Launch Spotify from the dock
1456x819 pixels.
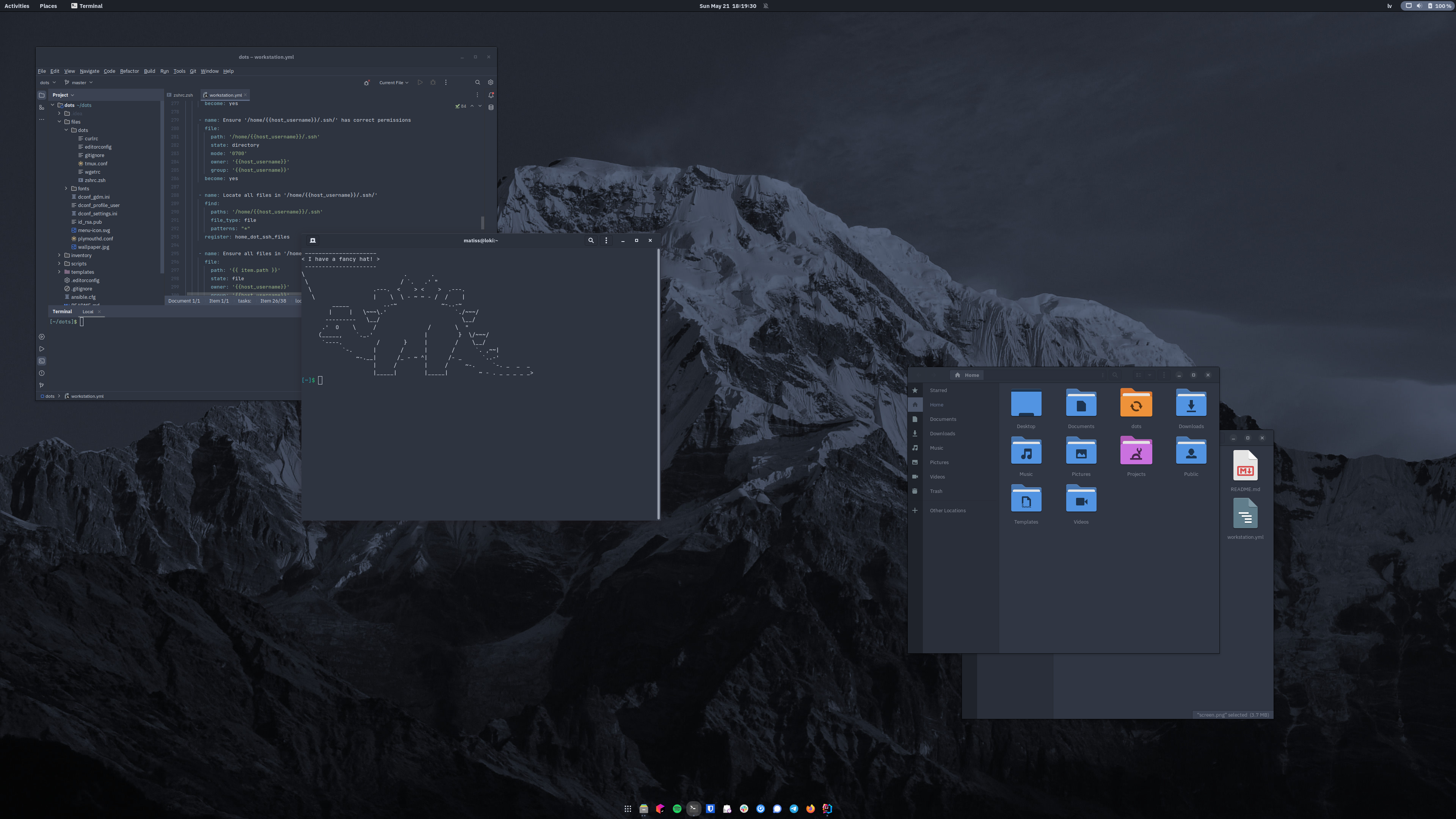click(x=676, y=809)
